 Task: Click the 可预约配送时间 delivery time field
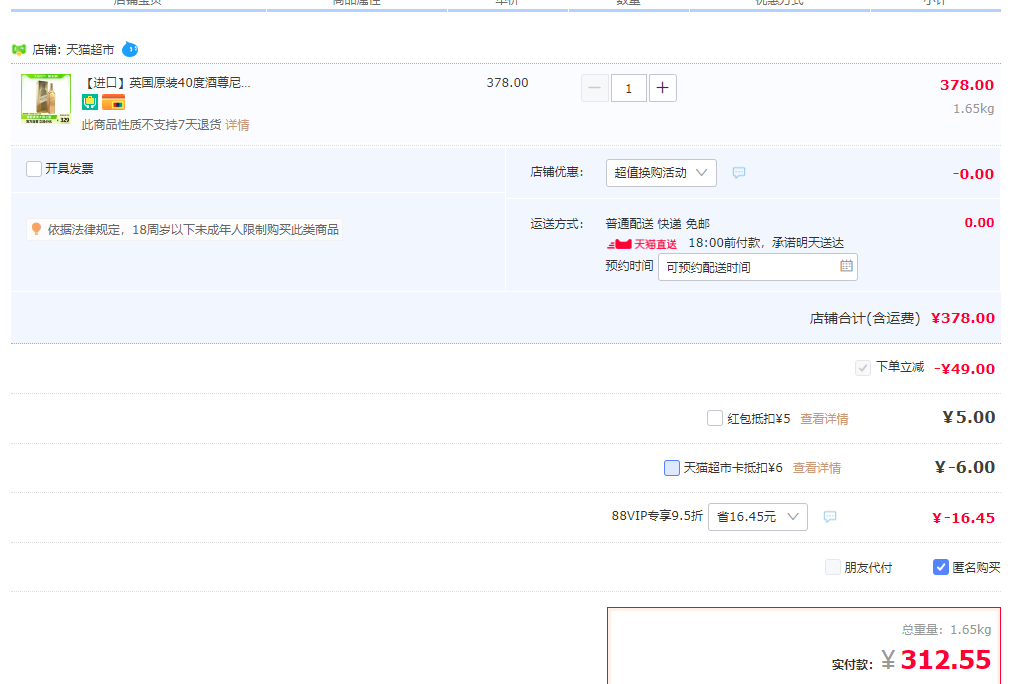pyautogui.click(x=757, y=267)
